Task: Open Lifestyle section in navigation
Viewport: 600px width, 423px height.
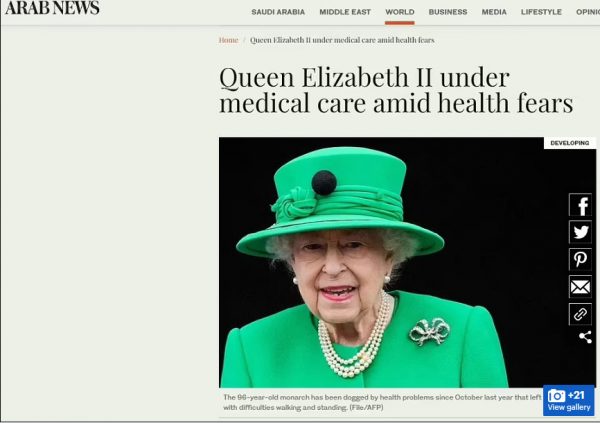Action: (x=541, y=12)
